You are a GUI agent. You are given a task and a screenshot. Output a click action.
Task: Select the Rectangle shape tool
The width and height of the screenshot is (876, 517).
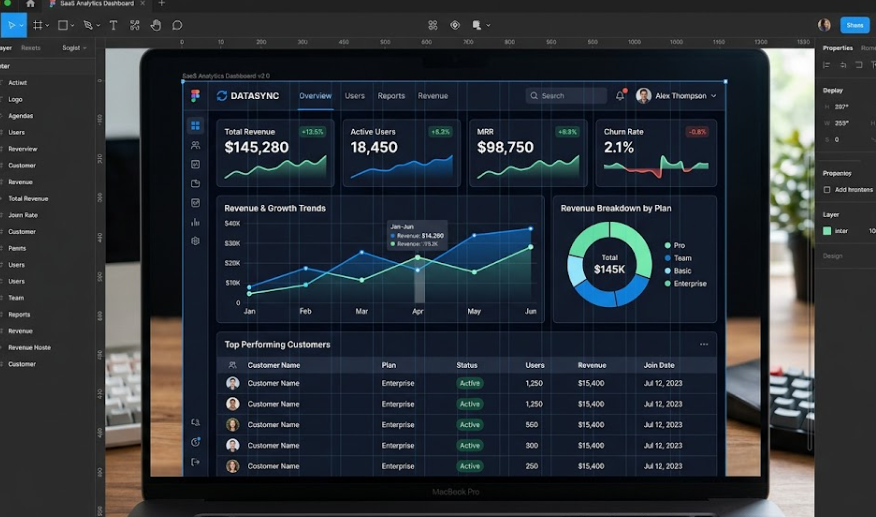pos(63,25)
